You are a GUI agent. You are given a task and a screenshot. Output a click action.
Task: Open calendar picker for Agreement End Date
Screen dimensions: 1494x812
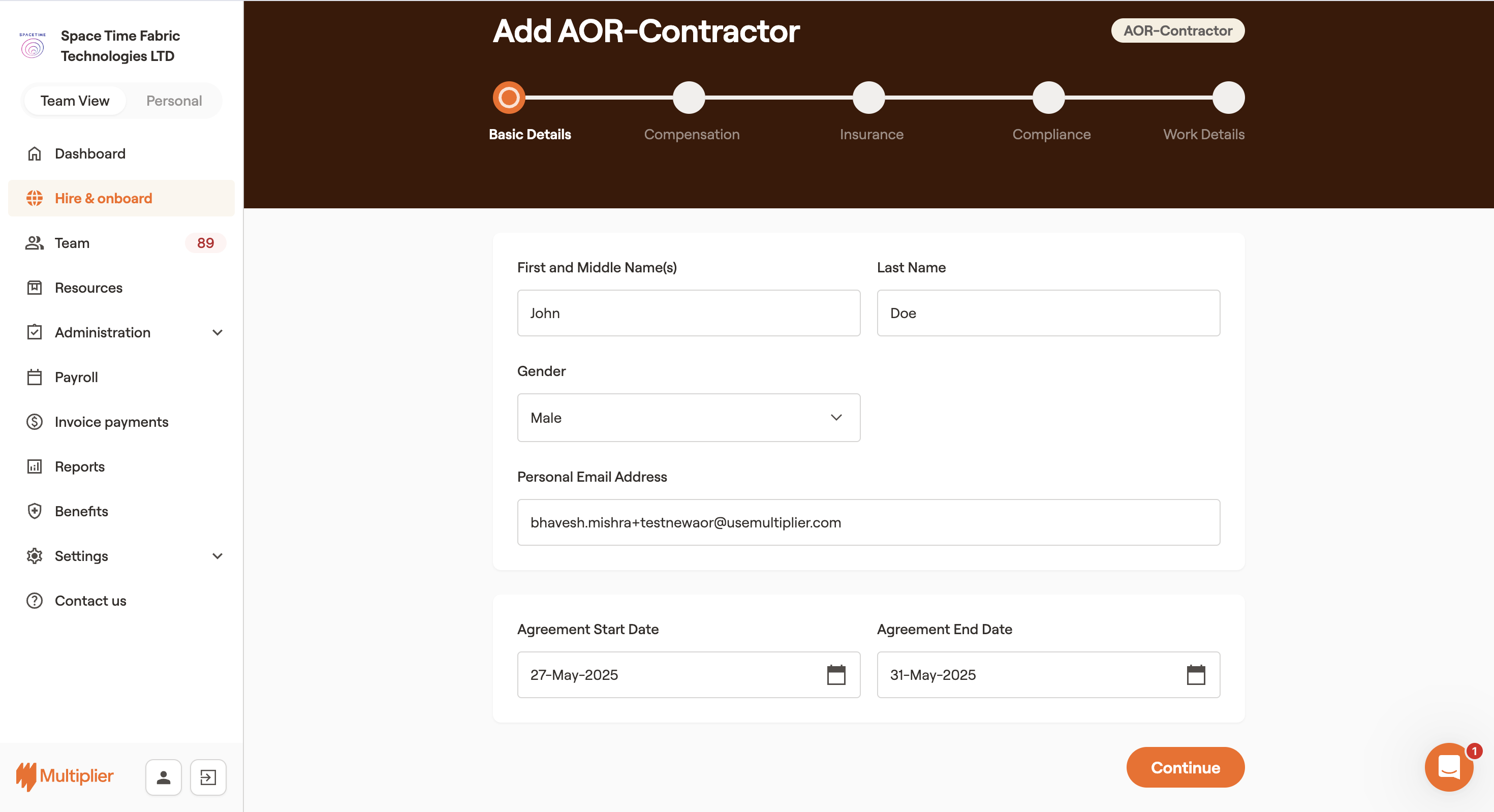[x=1195, y=674]
